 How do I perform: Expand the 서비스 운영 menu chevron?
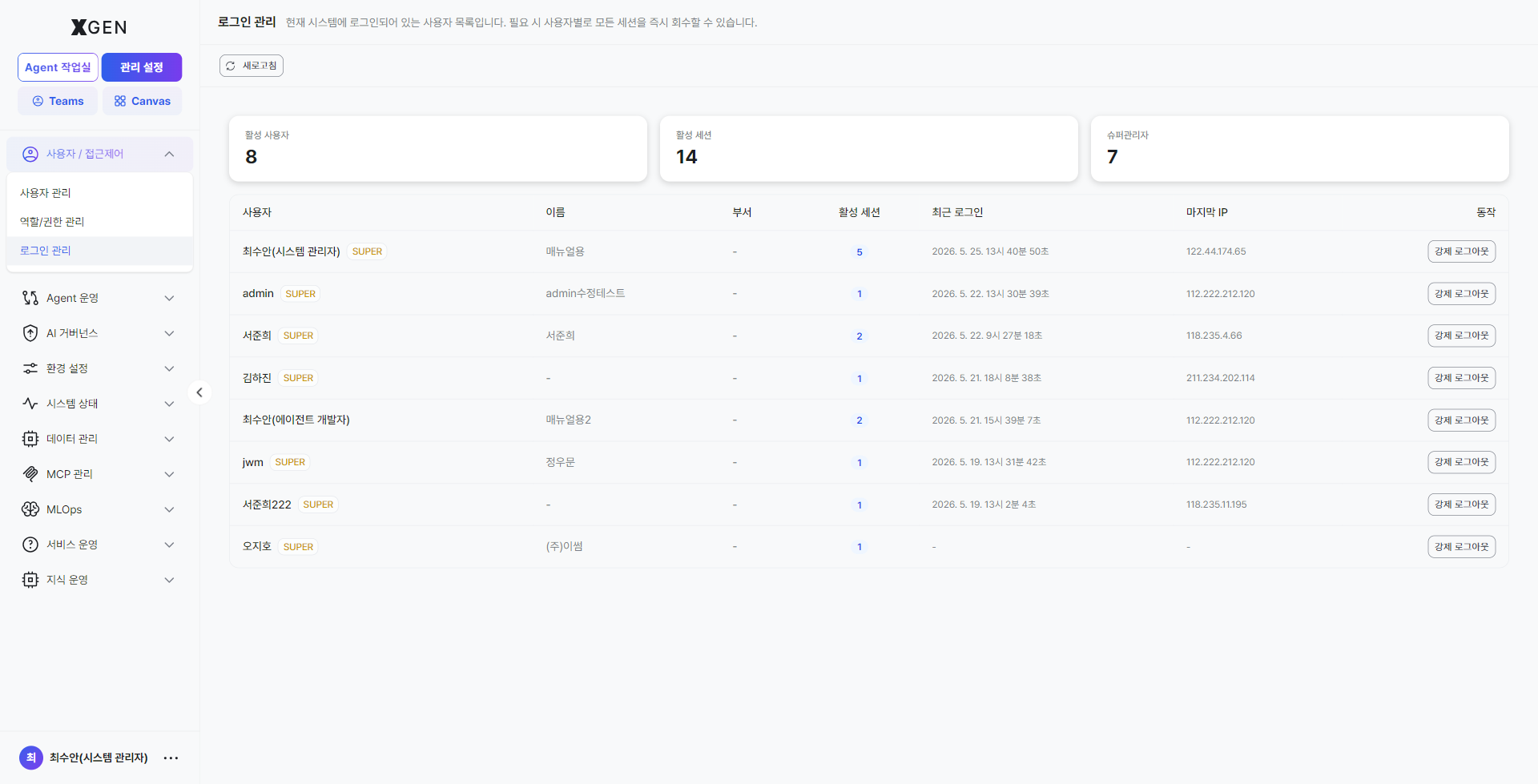[169, 545]
